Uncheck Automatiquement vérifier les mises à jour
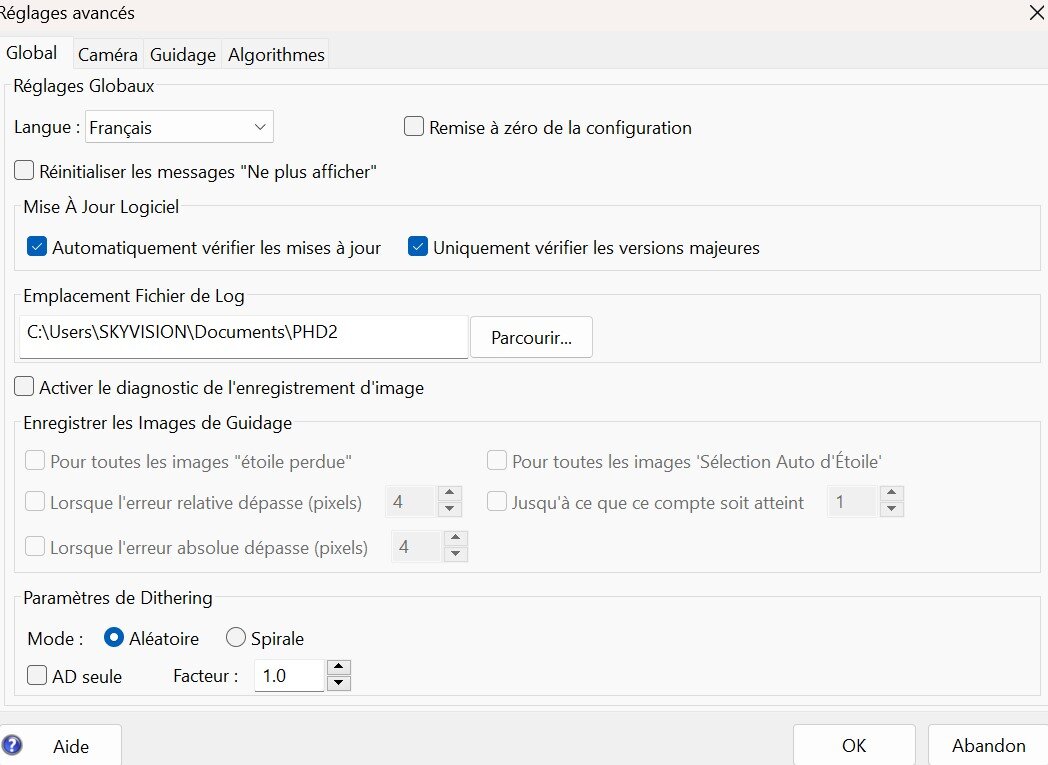Screen dimensions: 1048x765 [x=37, y=247]
